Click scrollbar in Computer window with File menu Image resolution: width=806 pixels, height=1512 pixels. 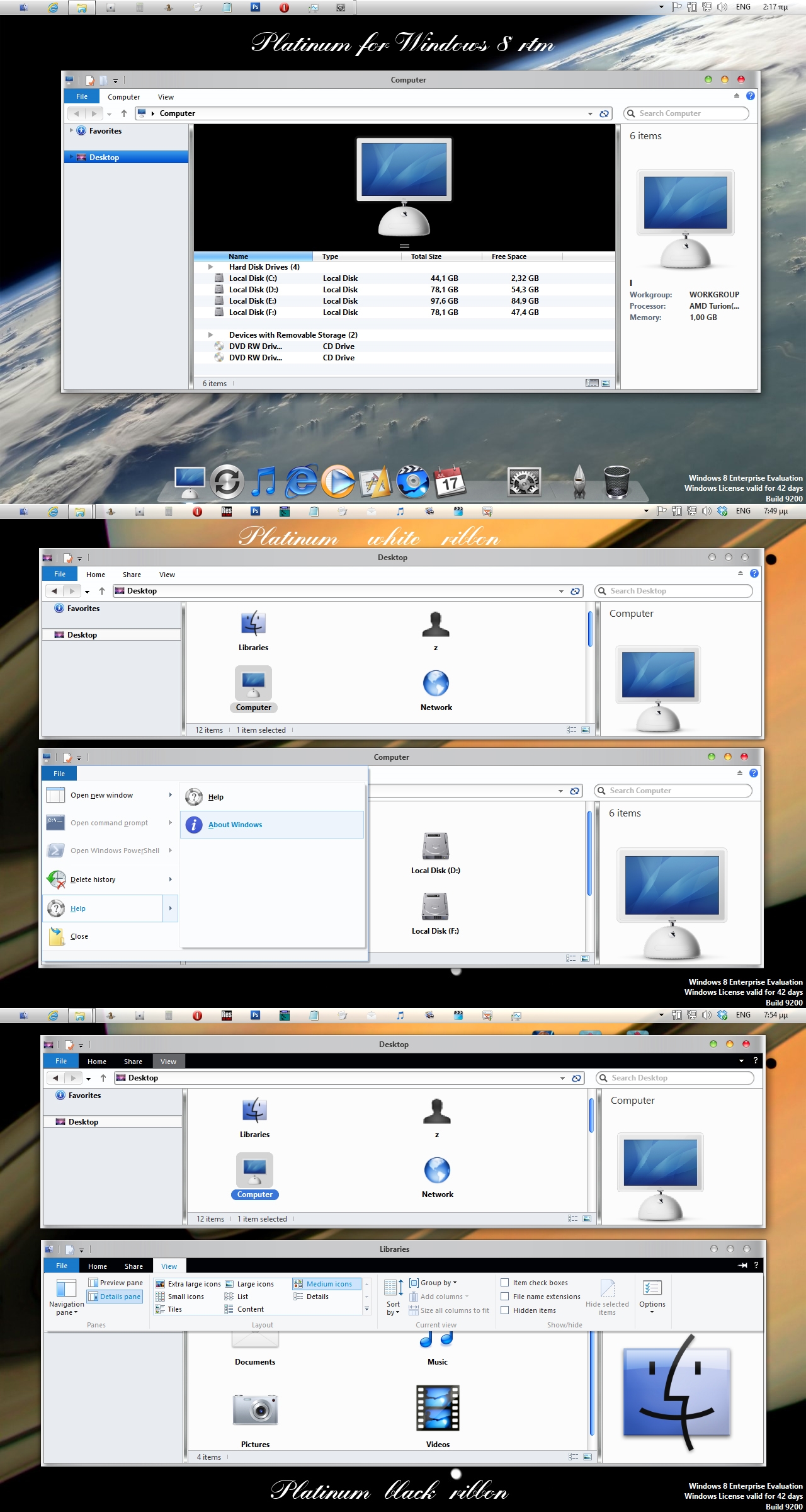coord(589,853)
